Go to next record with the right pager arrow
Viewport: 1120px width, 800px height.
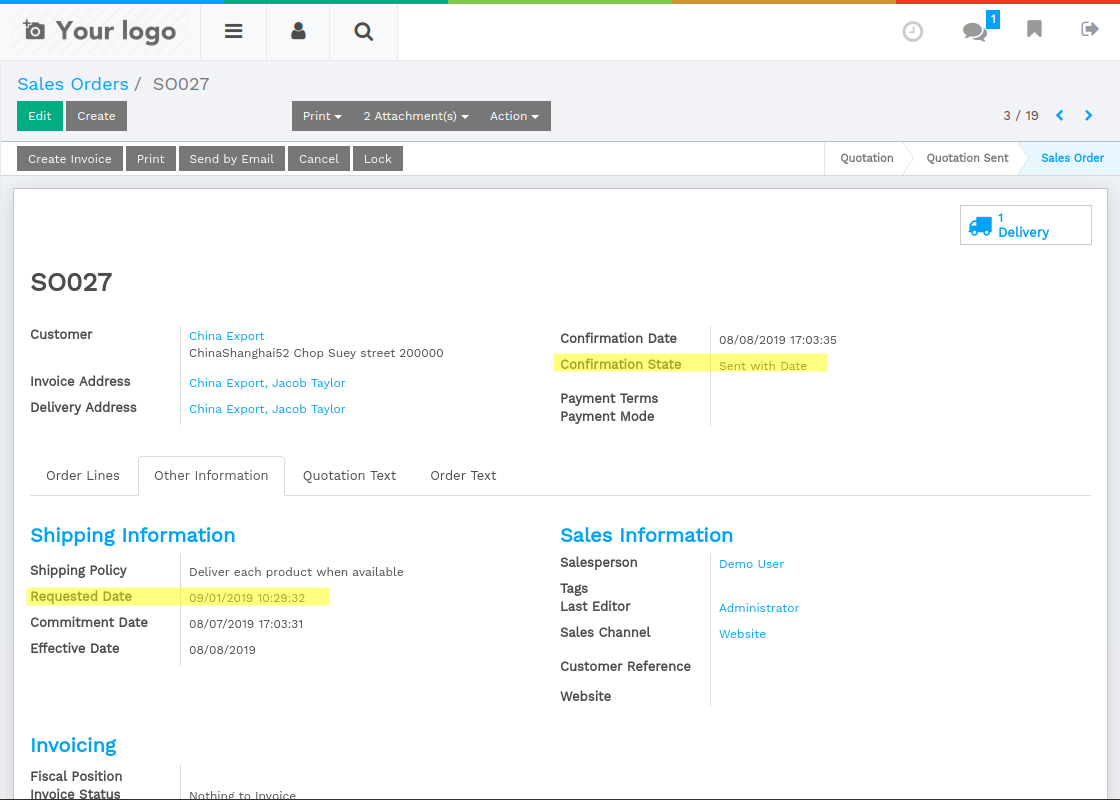coord(1088,115)
